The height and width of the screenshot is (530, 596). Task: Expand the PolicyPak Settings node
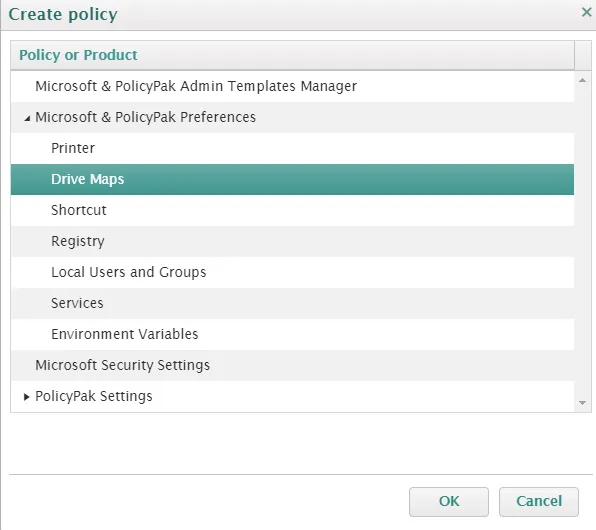tap(26, 397)
